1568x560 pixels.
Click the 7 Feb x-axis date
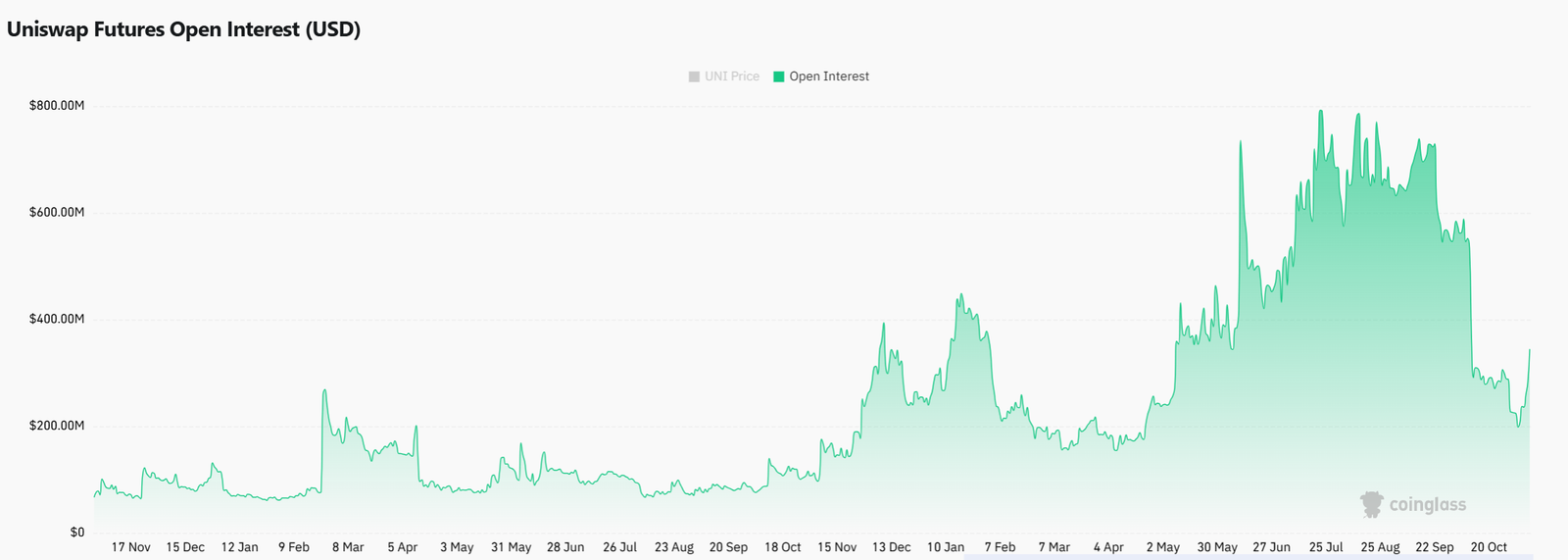(x=1001, y=547)
